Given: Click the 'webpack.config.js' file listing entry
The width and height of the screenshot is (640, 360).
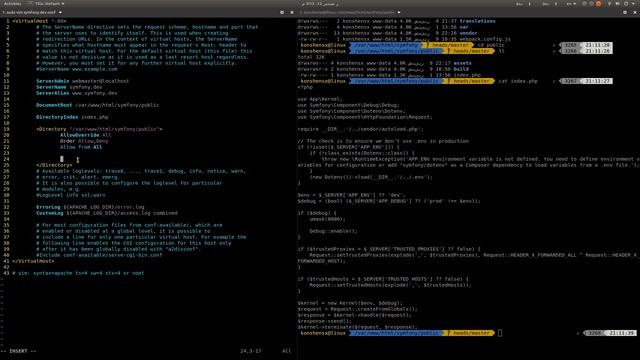Looking at the screenshot, I should tap(485, 39).
